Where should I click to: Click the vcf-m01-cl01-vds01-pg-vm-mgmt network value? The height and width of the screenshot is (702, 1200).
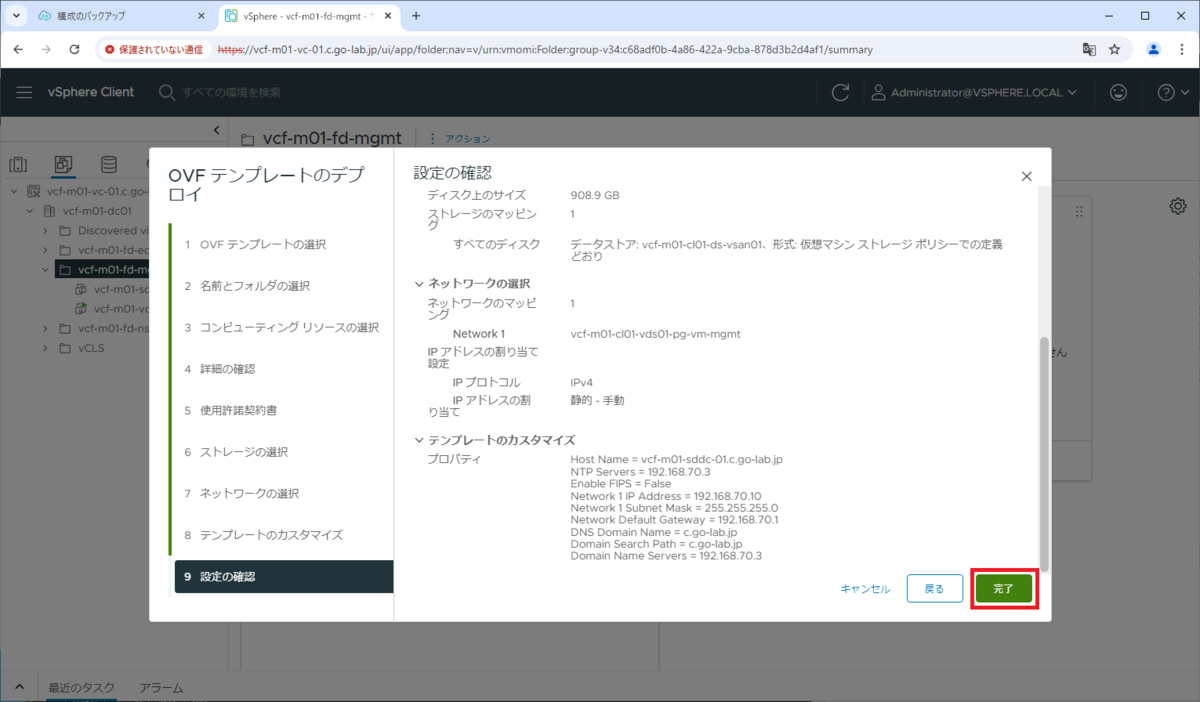pyautogui.click(x=655, y=334)
